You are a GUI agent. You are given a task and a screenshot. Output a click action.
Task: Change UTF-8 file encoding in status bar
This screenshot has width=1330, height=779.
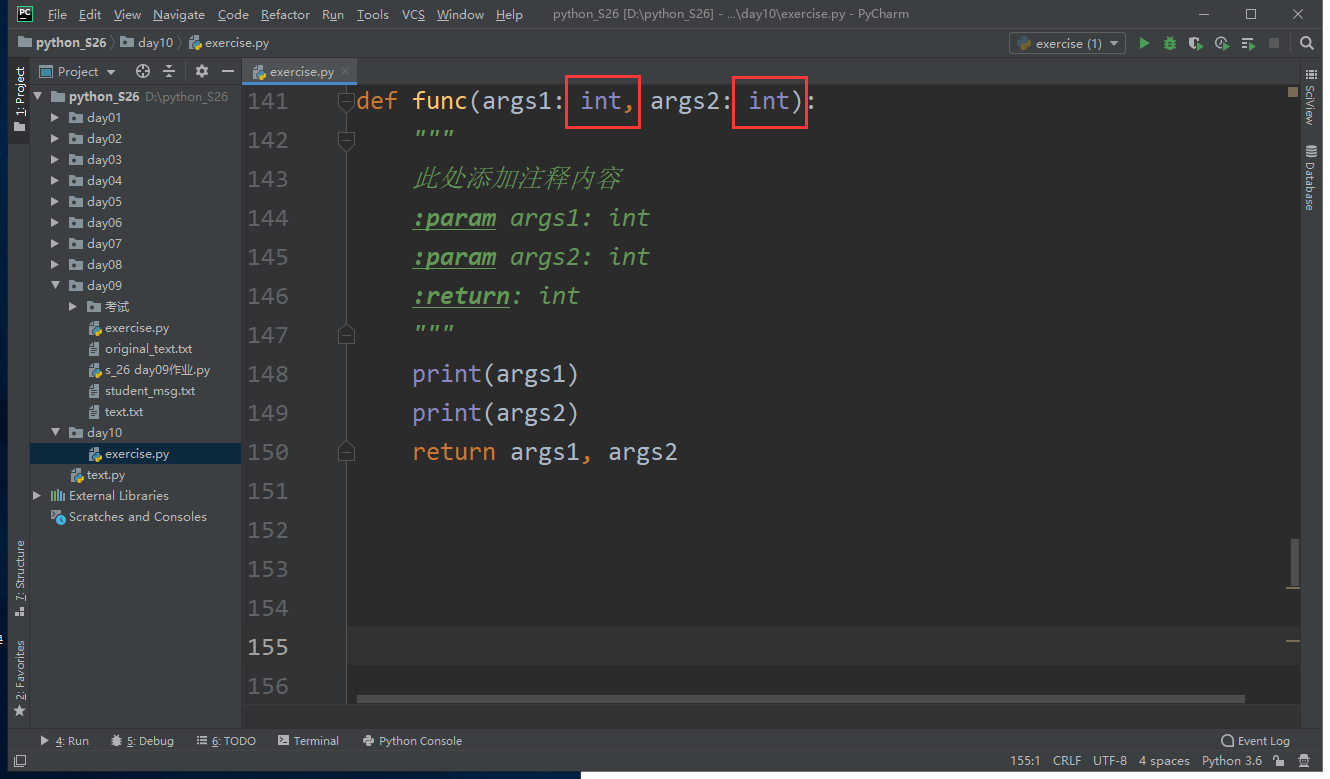coord(1110,761)
